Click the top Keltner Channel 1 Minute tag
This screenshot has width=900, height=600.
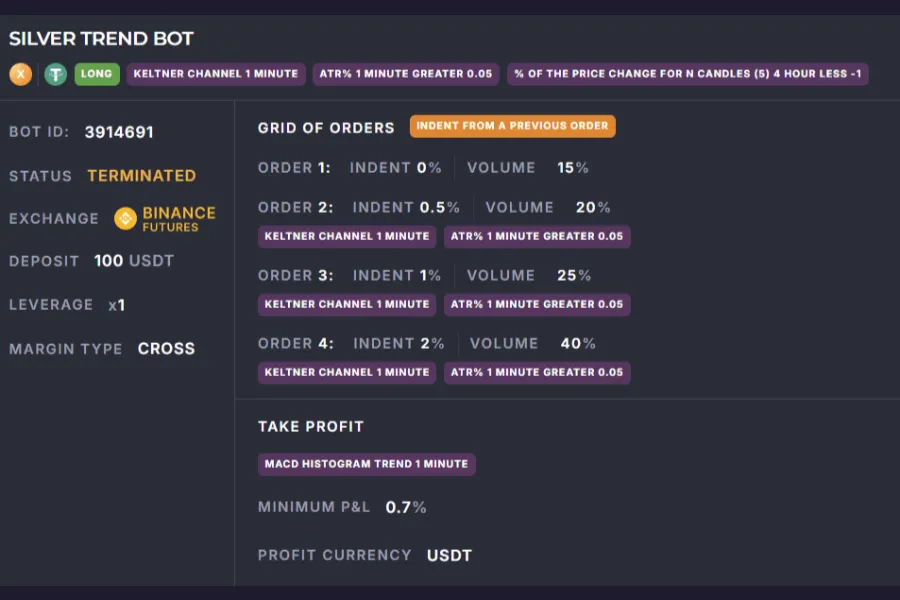pyautogui.click(x=215, y=74)
